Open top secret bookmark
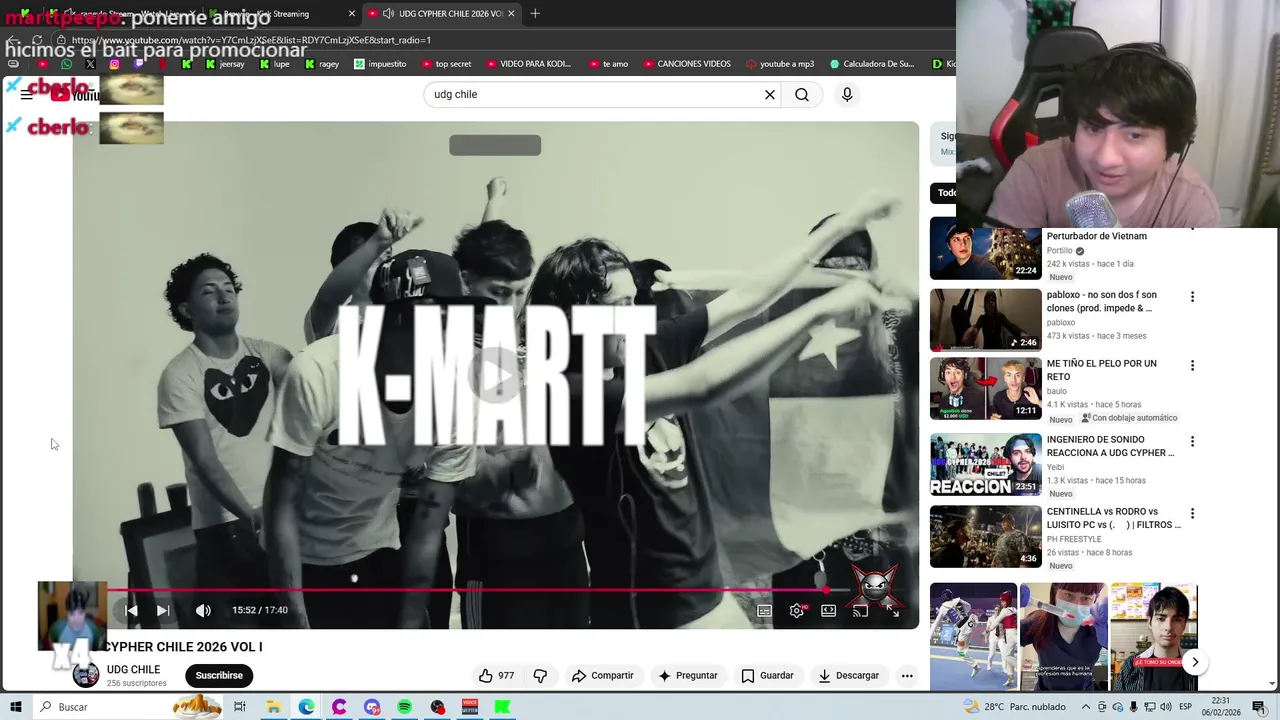Image resolution: width=1280 pixels, height=720 pixels. (x=446, y=64)
